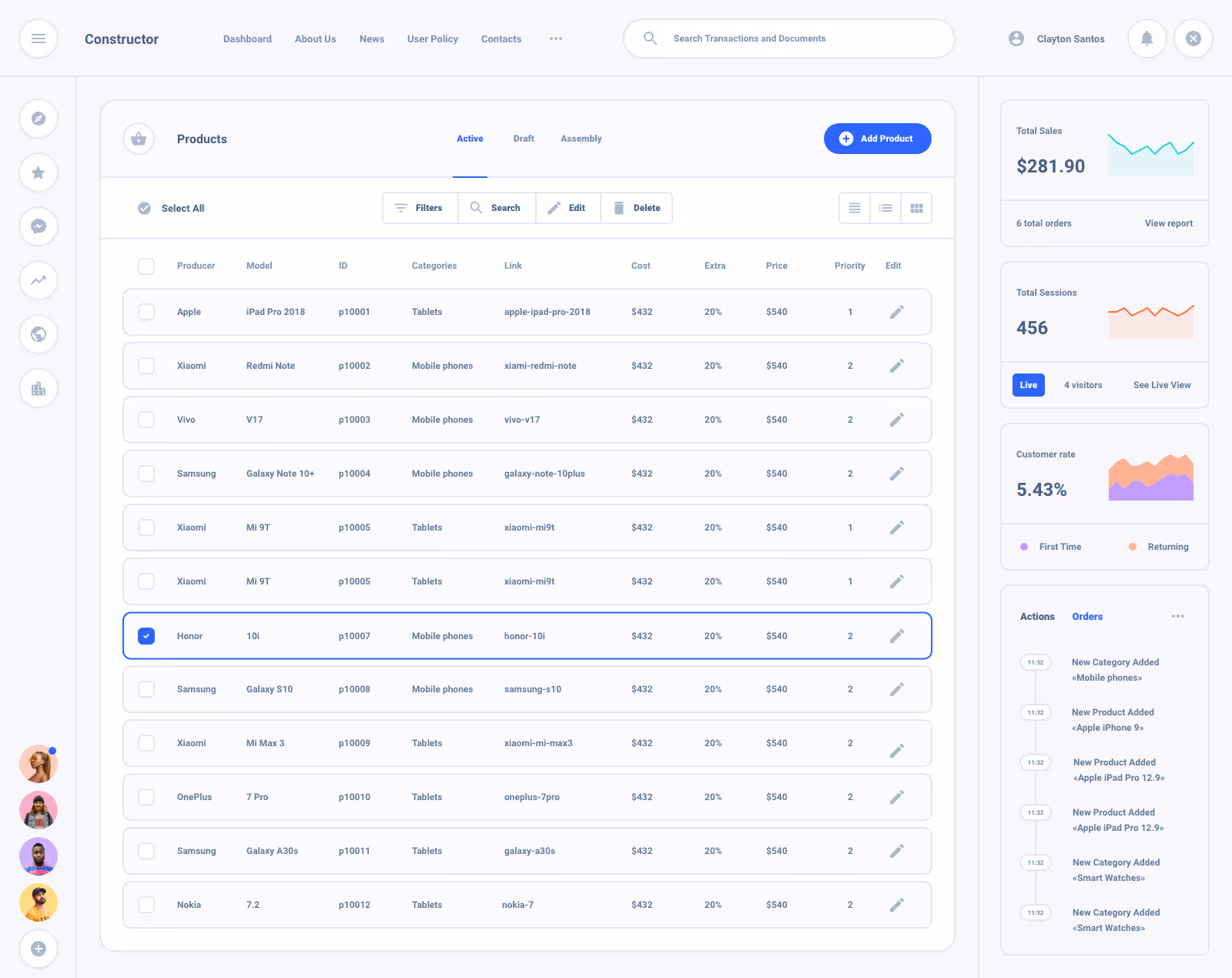Open the Contacts menu item

click(500, 39)
